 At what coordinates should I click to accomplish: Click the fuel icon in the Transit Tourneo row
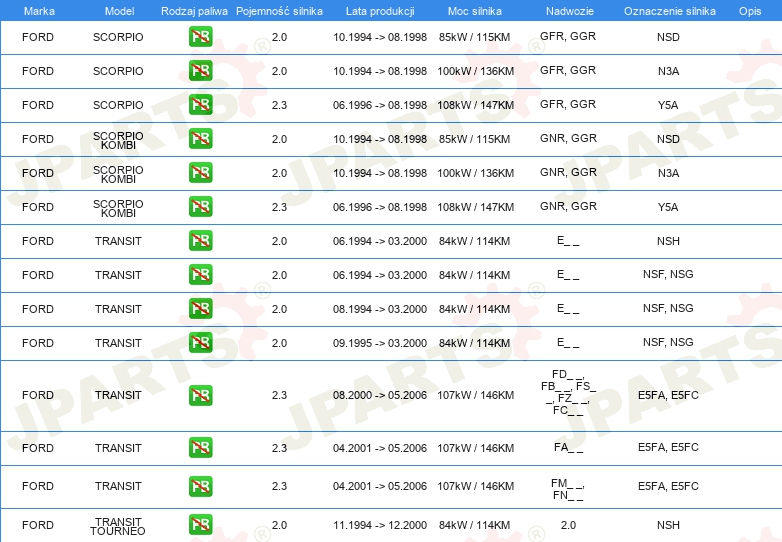point(200,525)
